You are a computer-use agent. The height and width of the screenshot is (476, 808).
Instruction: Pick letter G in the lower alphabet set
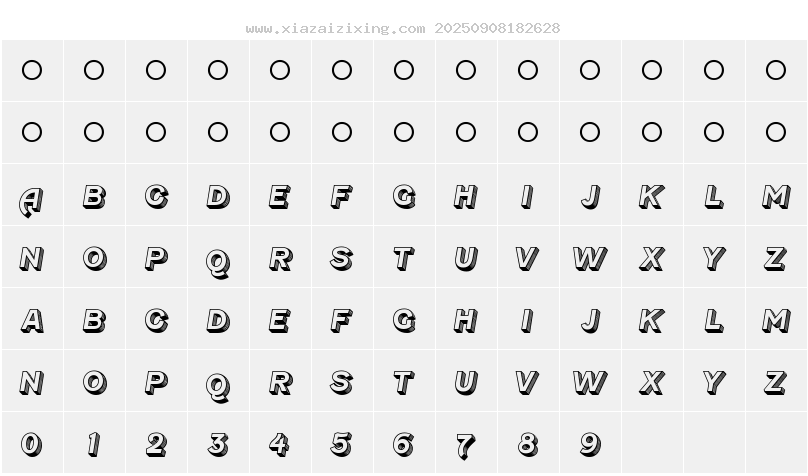(x=404, y=320)
